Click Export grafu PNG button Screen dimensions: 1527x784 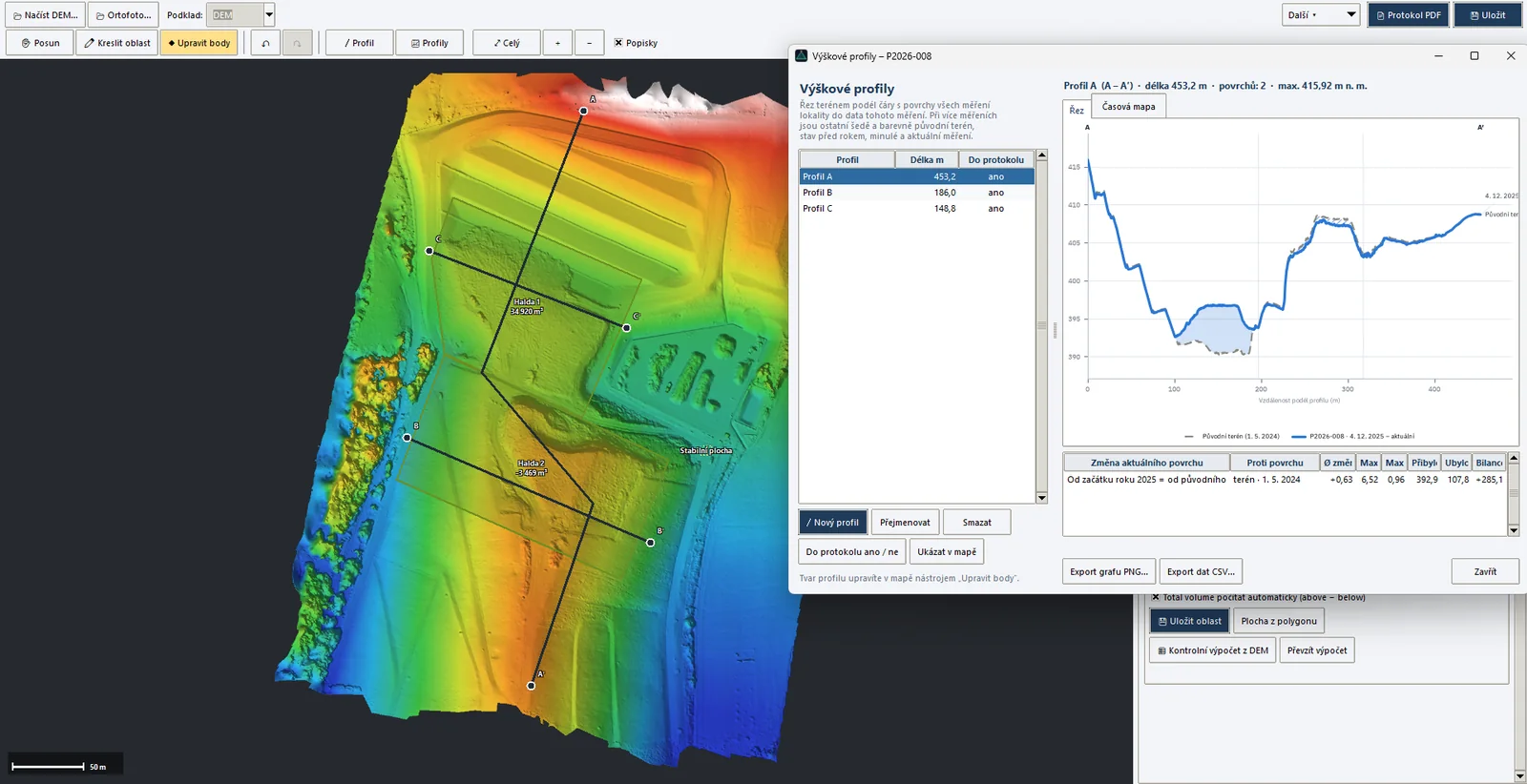pos(1109,572)
